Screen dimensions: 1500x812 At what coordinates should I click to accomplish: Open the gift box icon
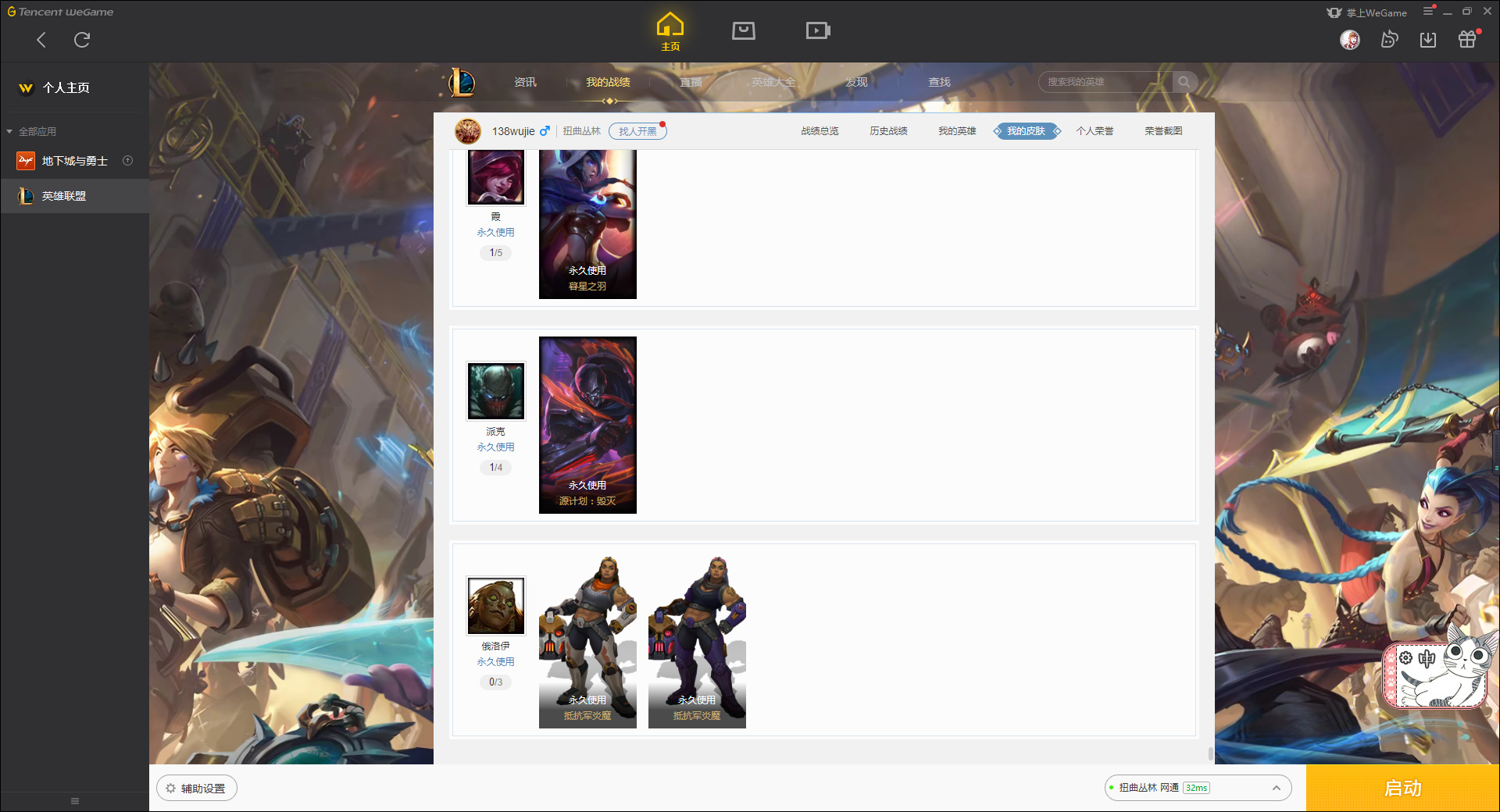(1468, 39)
